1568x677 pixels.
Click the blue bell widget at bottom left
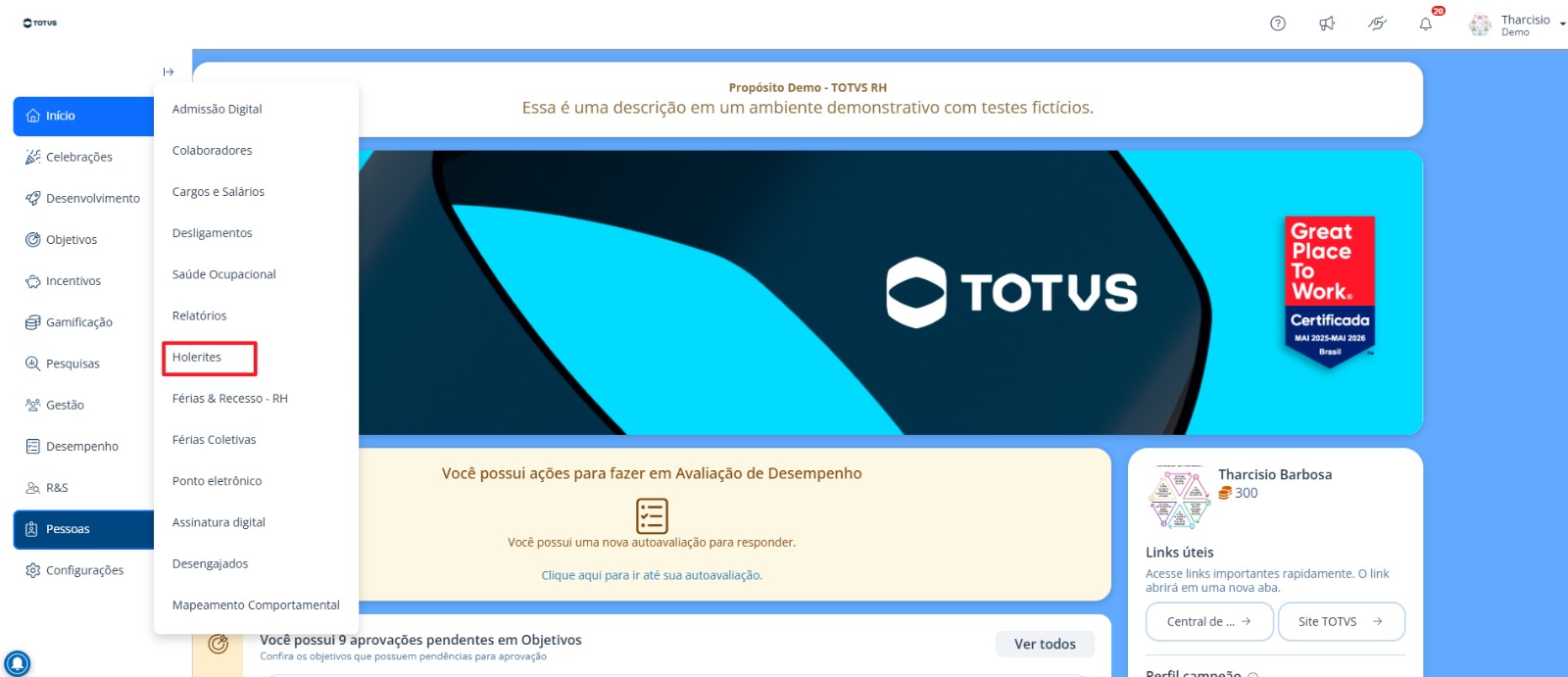(x=18, y=663)
